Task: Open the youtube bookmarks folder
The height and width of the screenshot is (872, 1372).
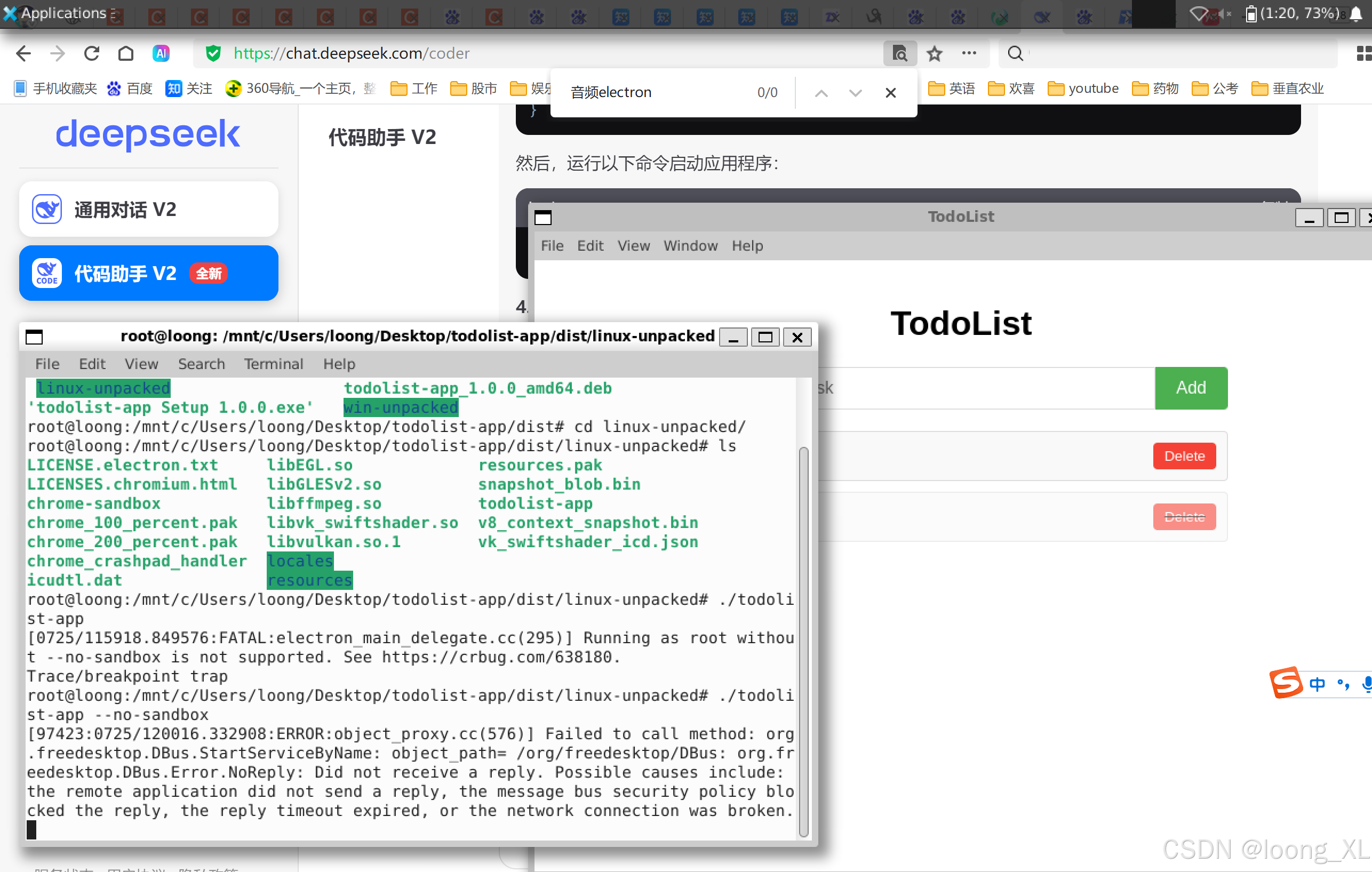Action: (x=1083, y=89)
